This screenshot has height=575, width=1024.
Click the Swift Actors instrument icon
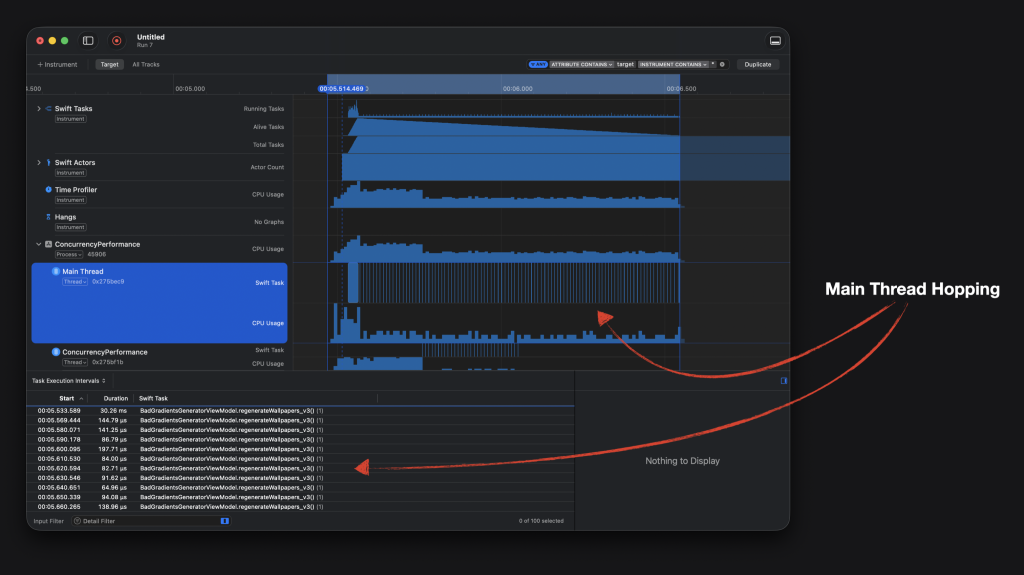pos(48,162)
